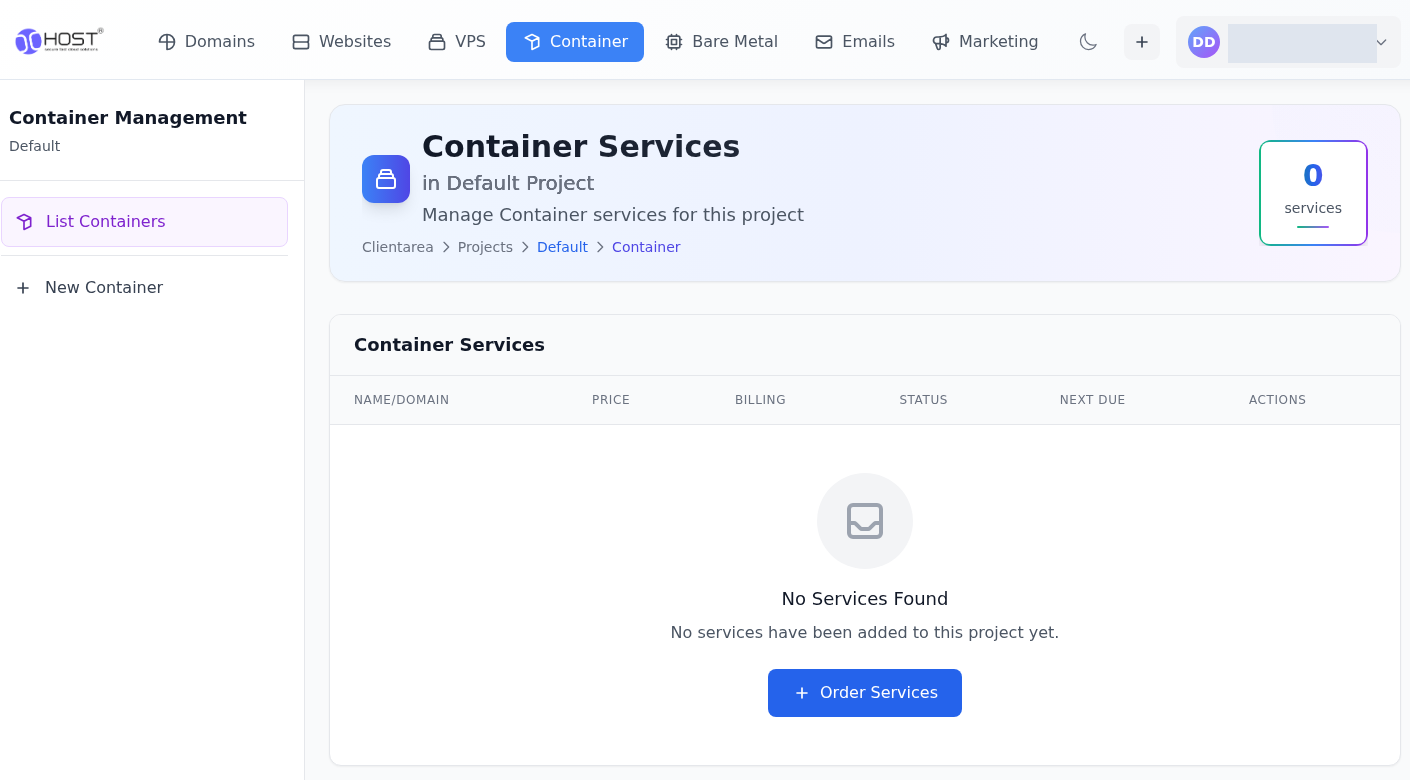
Task: Click the Container Management heading
Action: pos(128,118)
